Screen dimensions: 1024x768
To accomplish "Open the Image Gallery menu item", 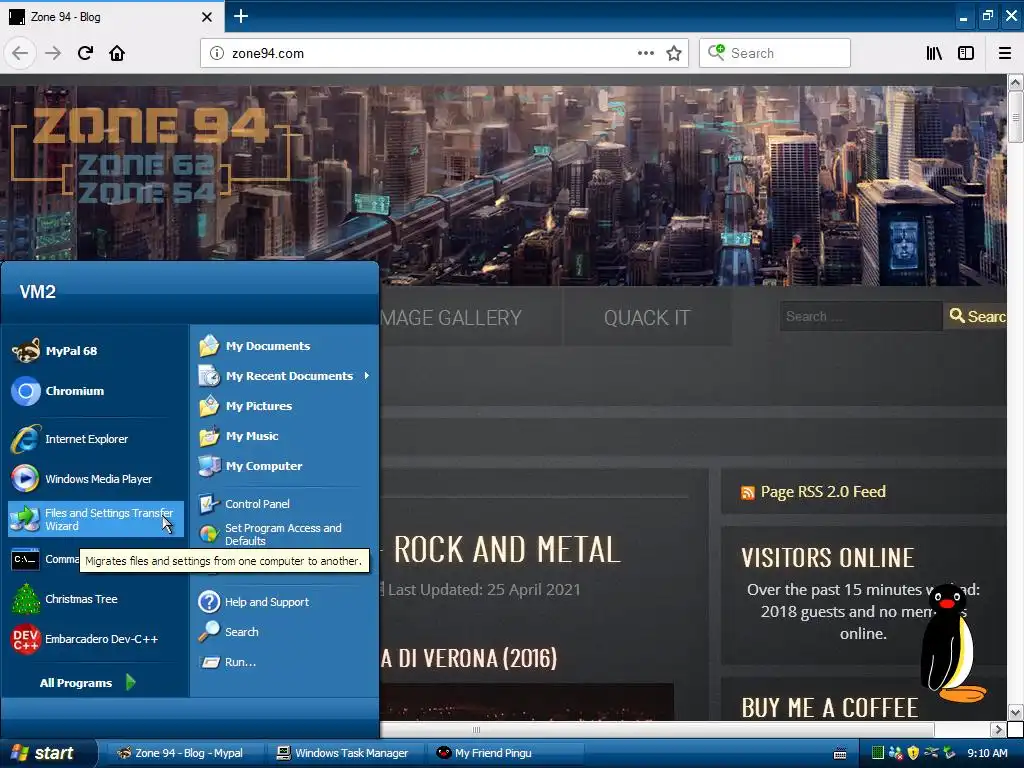I will click(x=451, y=317).
